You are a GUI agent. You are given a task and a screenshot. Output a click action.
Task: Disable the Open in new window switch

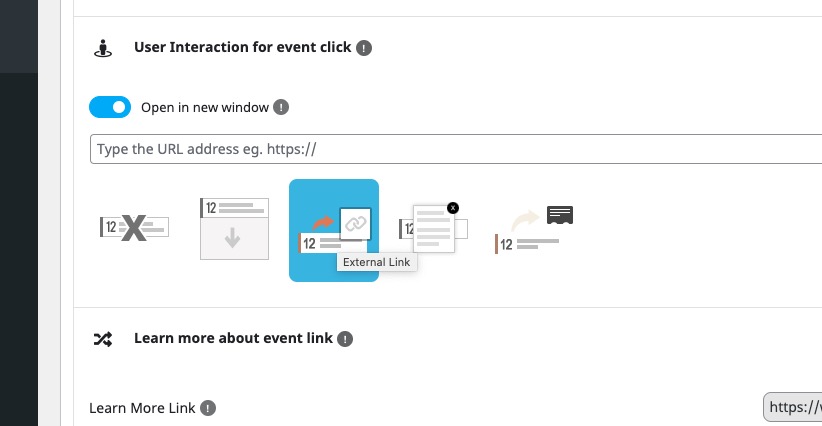point(110,107)
